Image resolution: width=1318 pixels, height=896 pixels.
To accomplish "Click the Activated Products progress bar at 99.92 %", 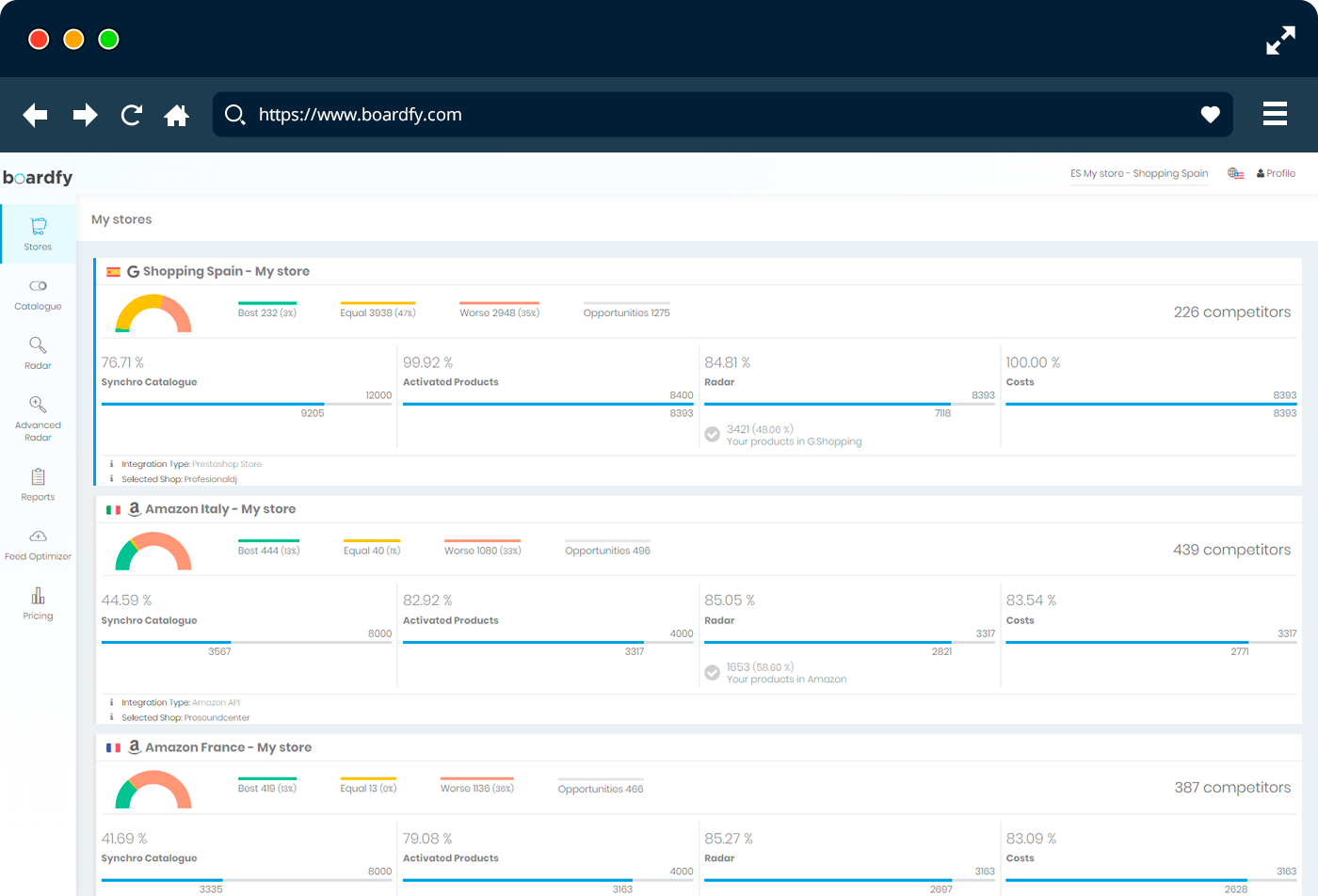I will pyautogui.click(x=548, y=405).
